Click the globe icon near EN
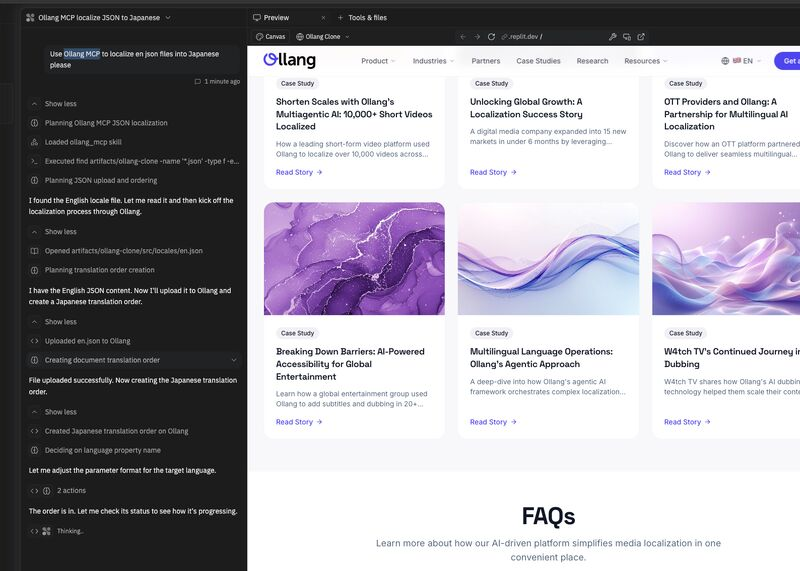 (725, 61)
